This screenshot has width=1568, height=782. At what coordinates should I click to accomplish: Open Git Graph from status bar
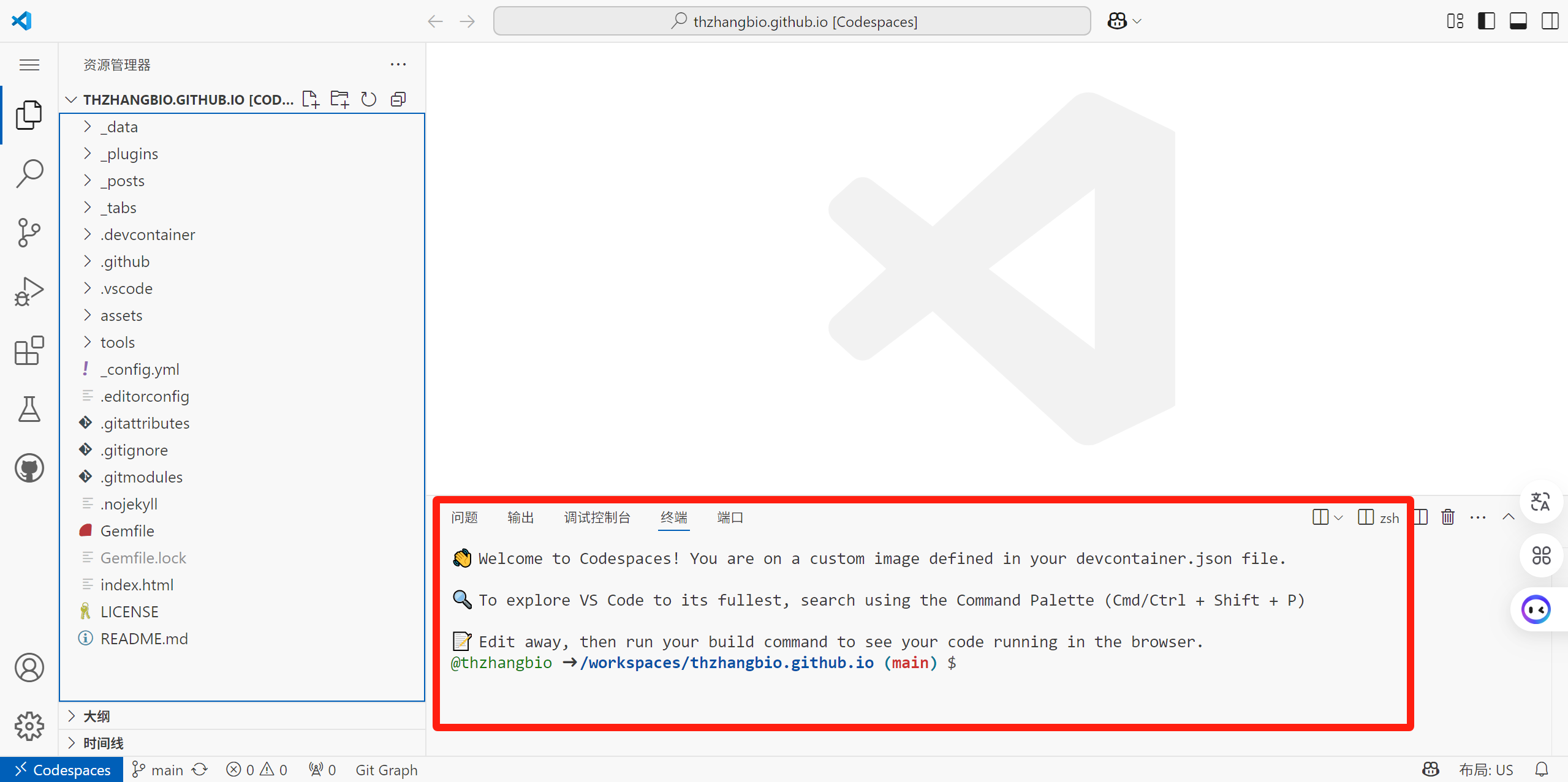click(x=386, y=770)
